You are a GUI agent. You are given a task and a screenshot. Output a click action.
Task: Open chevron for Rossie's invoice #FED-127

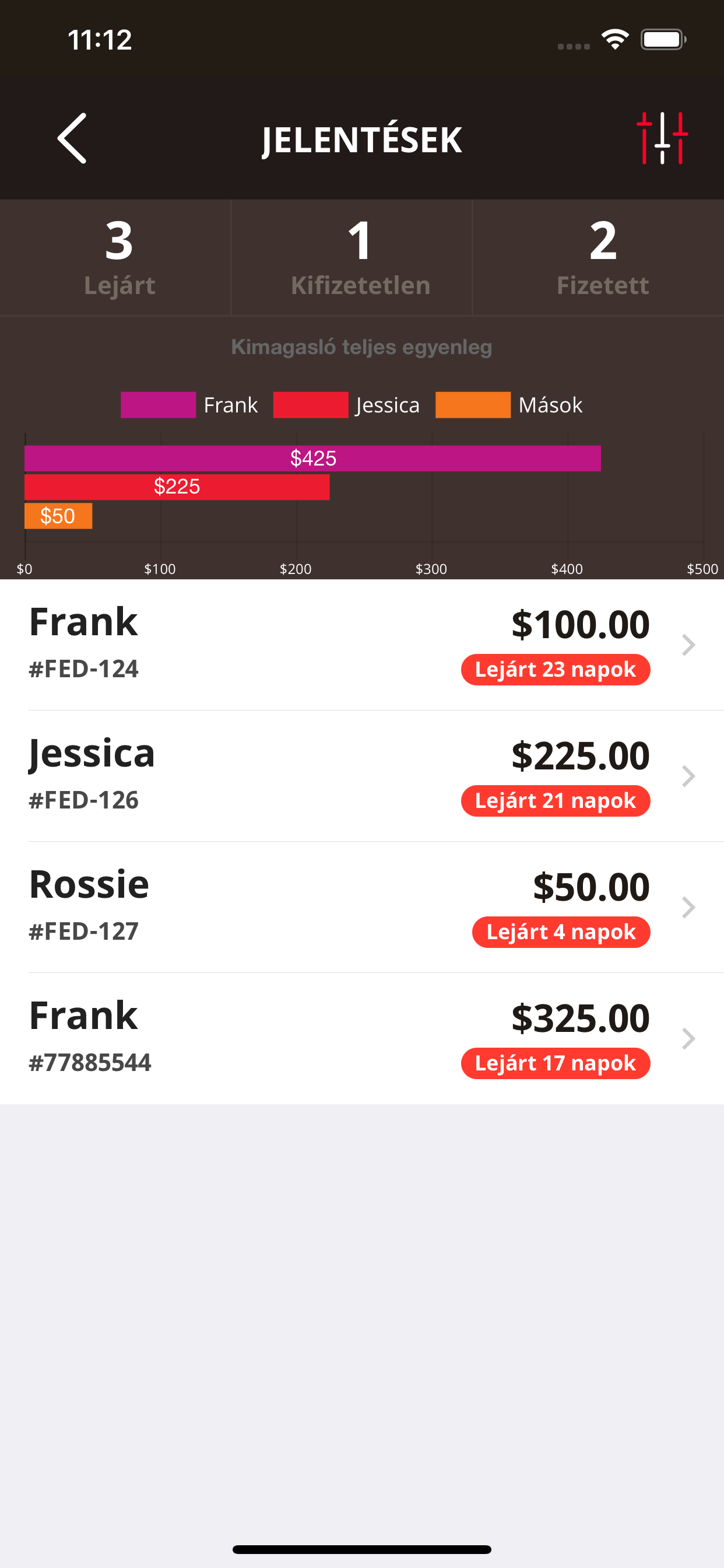688,908
